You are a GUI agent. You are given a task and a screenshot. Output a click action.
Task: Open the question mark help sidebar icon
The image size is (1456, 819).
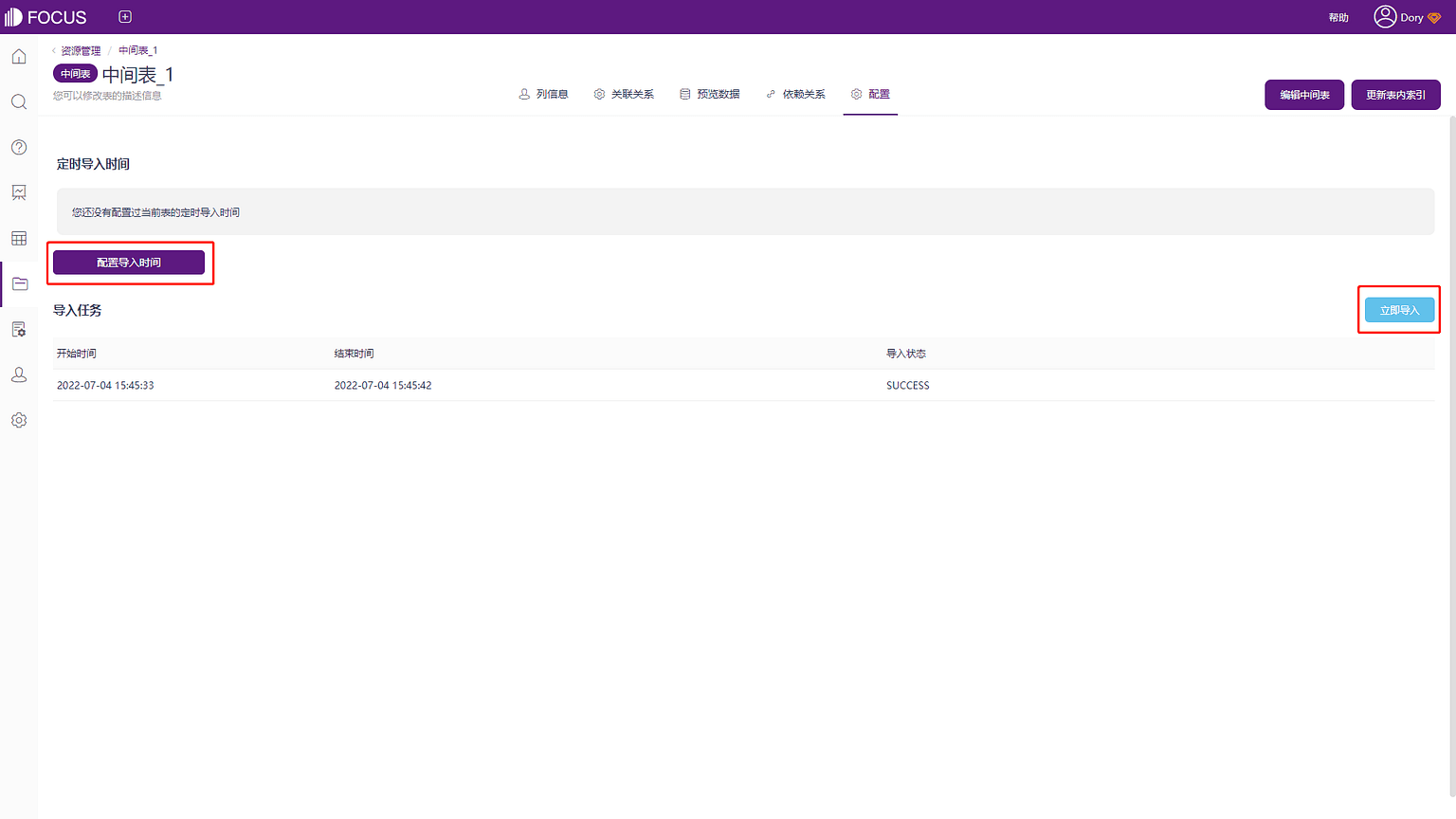(x=19, y=148)
